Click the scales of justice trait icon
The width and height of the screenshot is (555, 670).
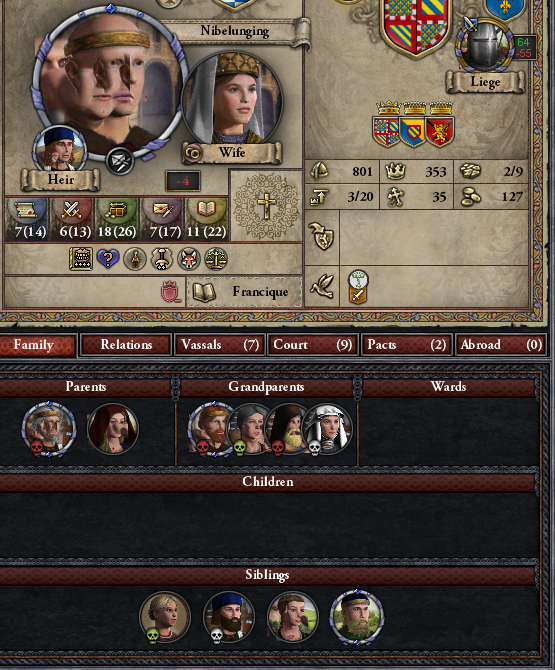[x=216, y=259]
